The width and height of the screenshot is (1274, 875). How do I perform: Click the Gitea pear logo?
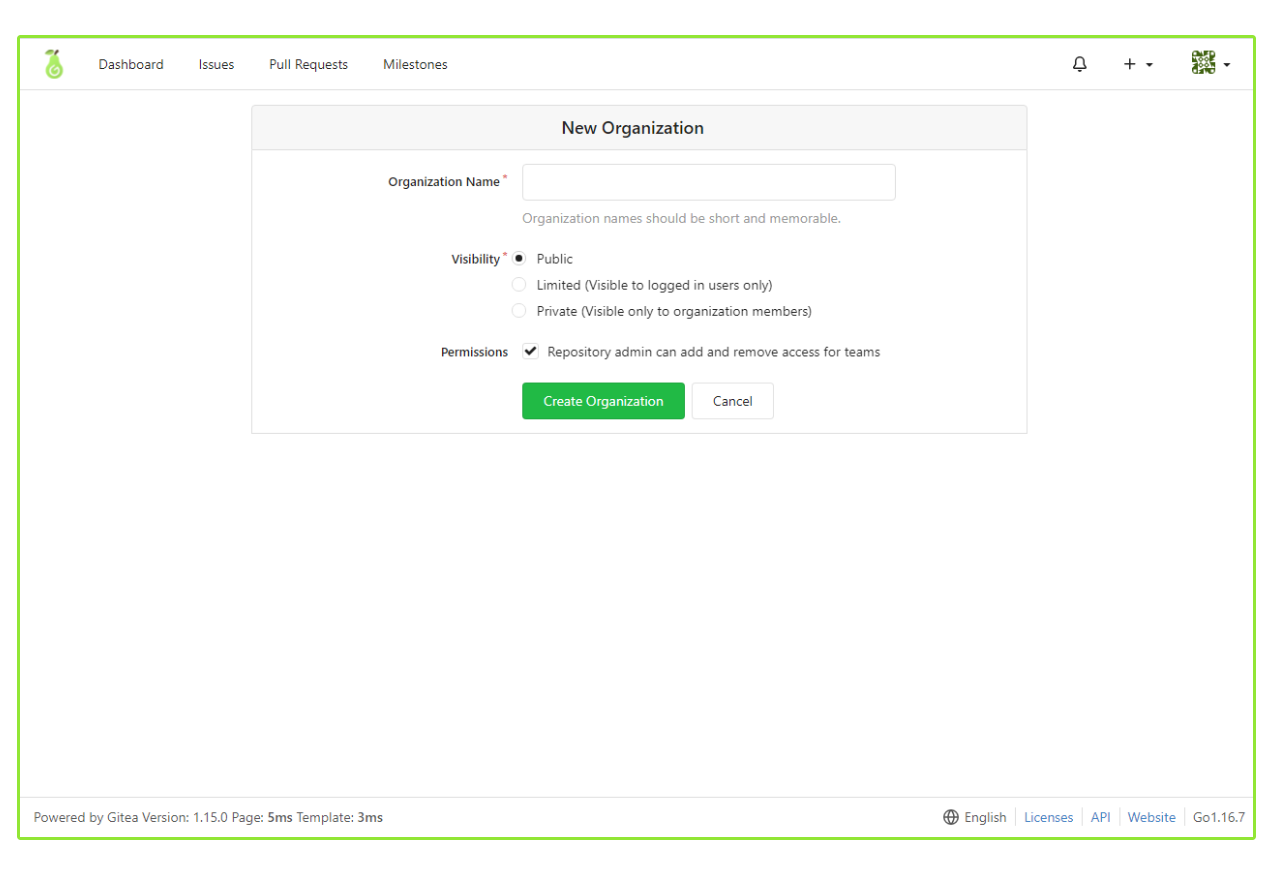54,64
